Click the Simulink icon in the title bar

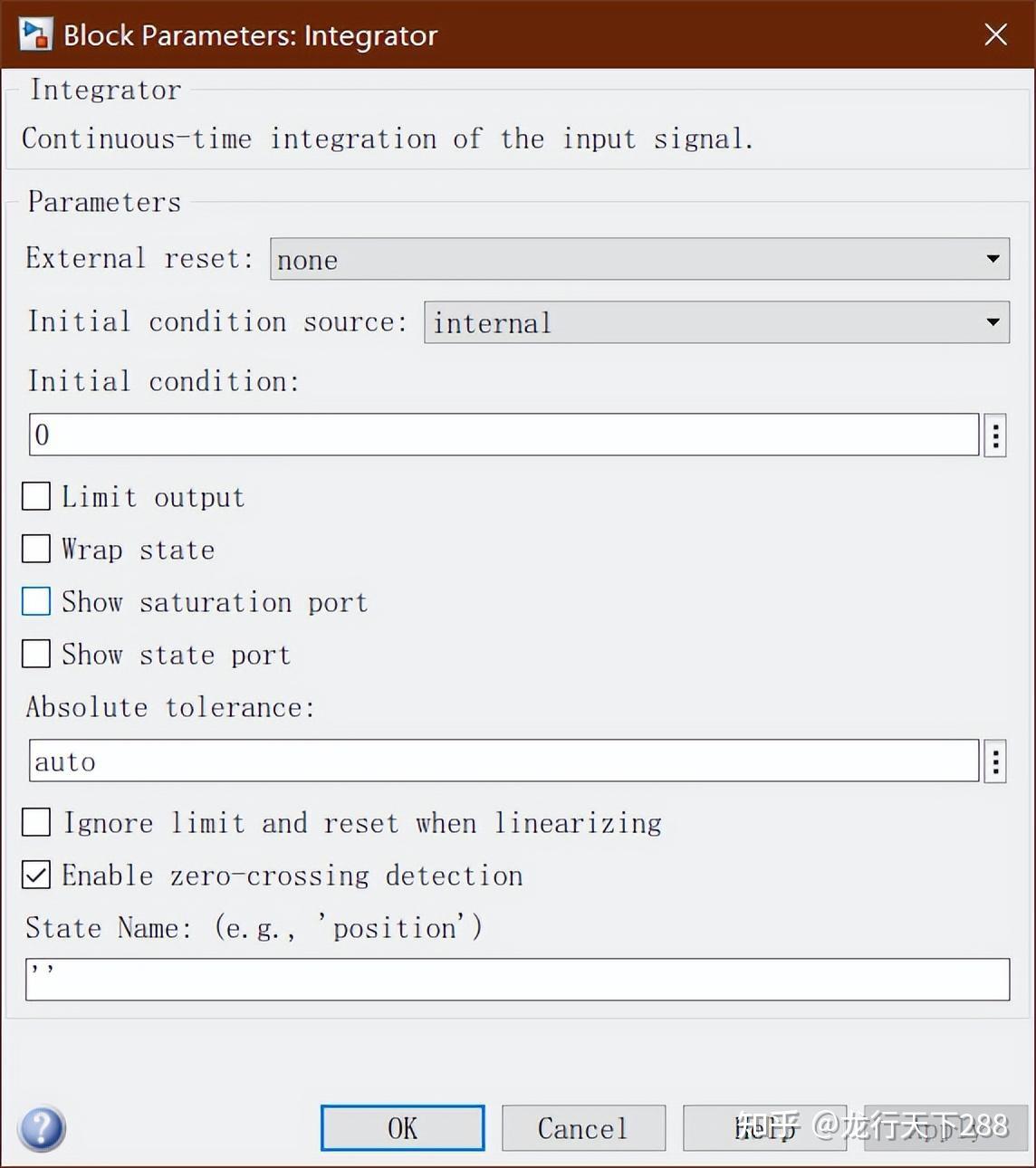35,34
